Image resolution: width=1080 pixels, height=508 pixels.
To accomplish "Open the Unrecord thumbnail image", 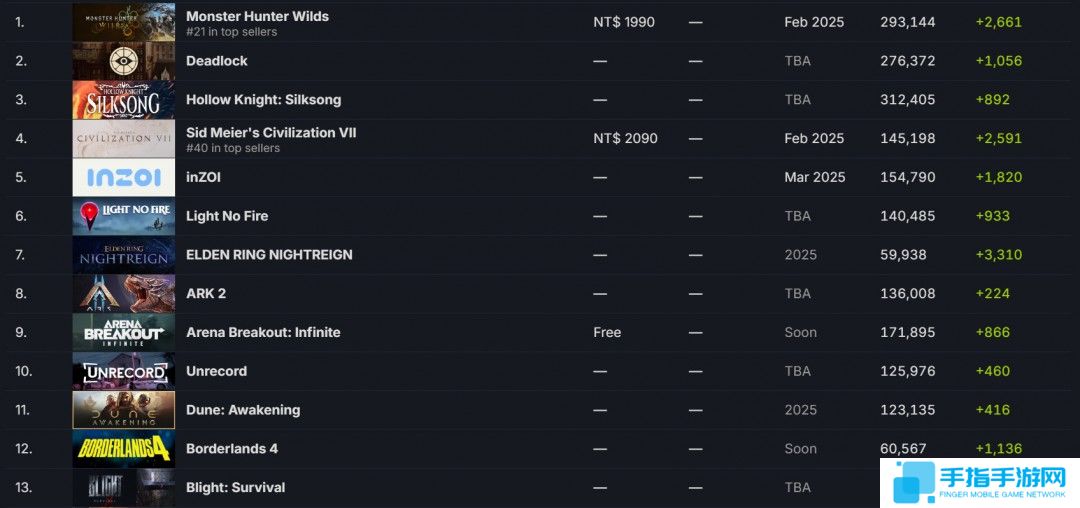I will click(x=123, y=371).
